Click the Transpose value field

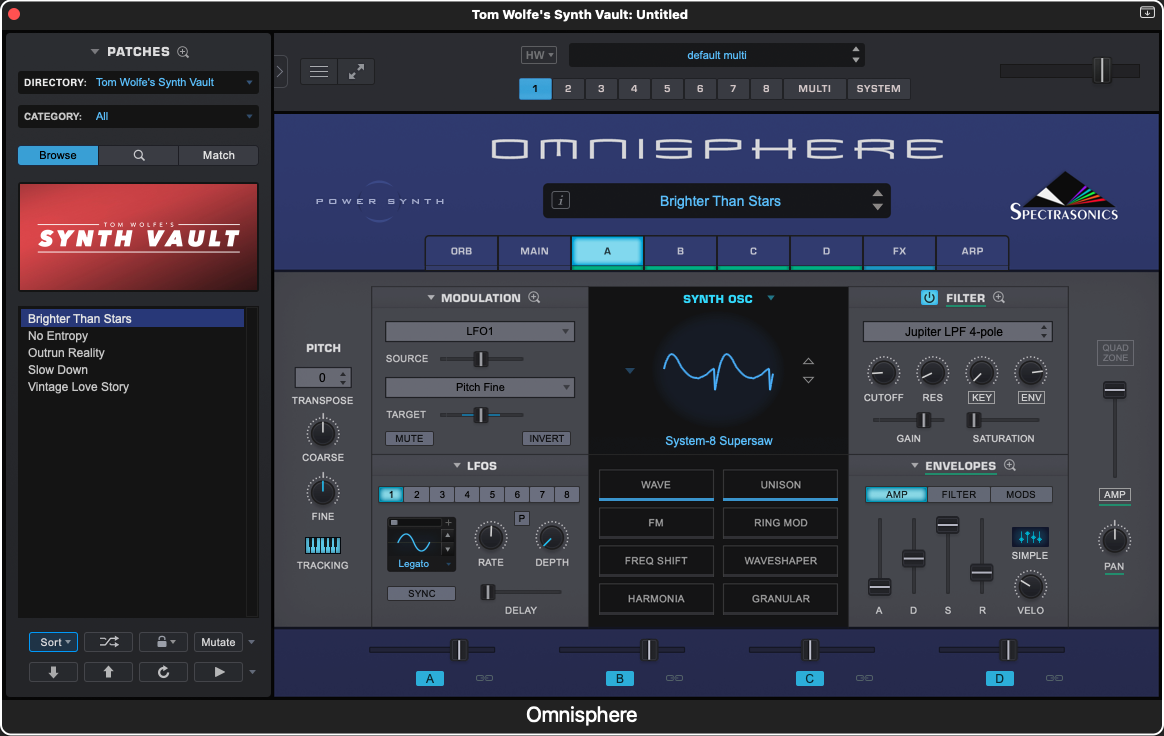[x=322, y=377]
